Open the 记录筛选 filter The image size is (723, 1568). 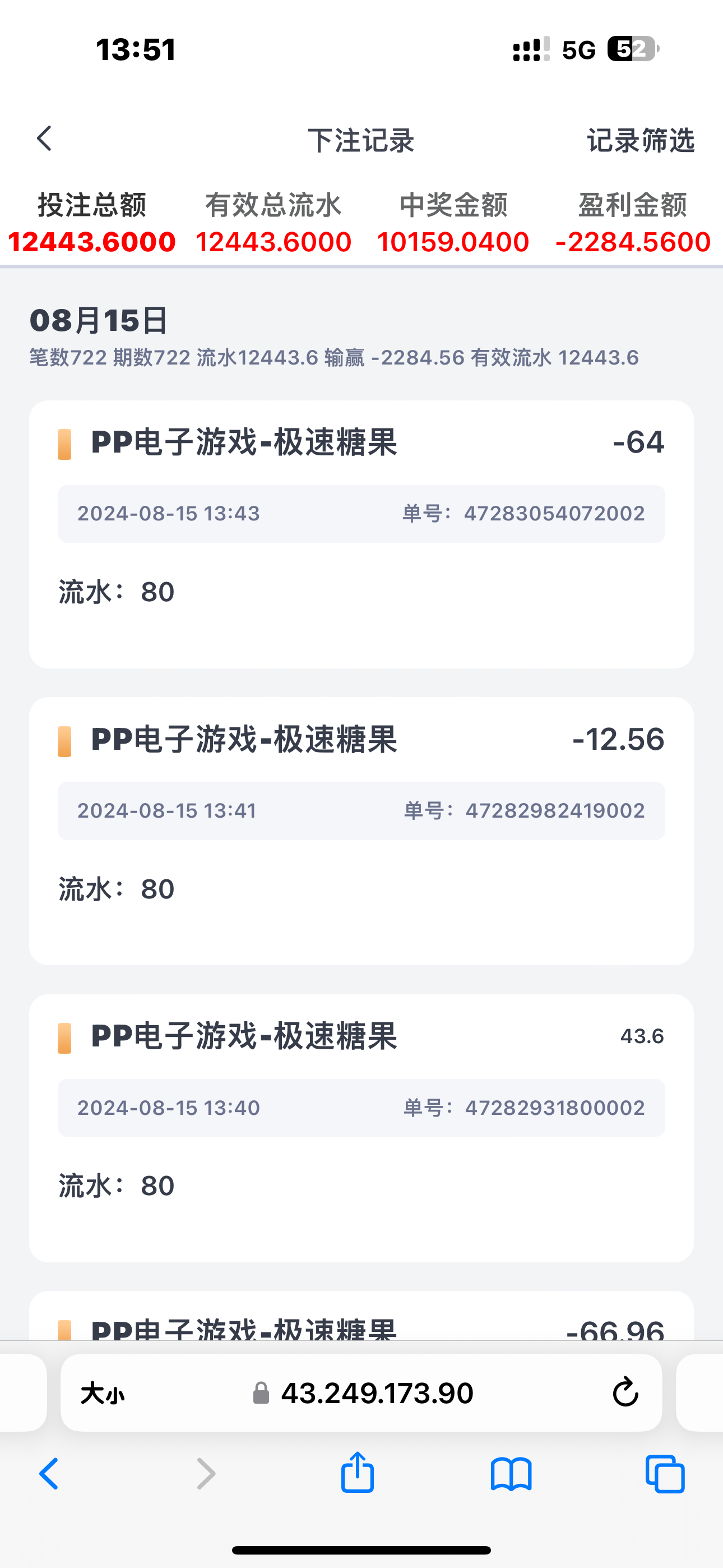click(x=640, y=141)
